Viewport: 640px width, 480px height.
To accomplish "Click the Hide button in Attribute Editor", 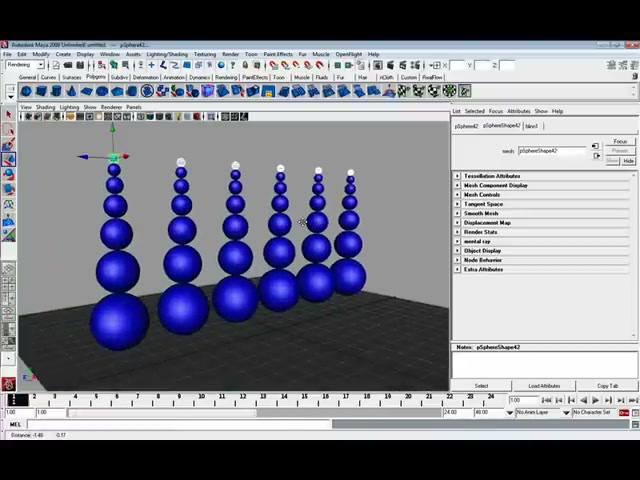I will click(x=629, y=161).
